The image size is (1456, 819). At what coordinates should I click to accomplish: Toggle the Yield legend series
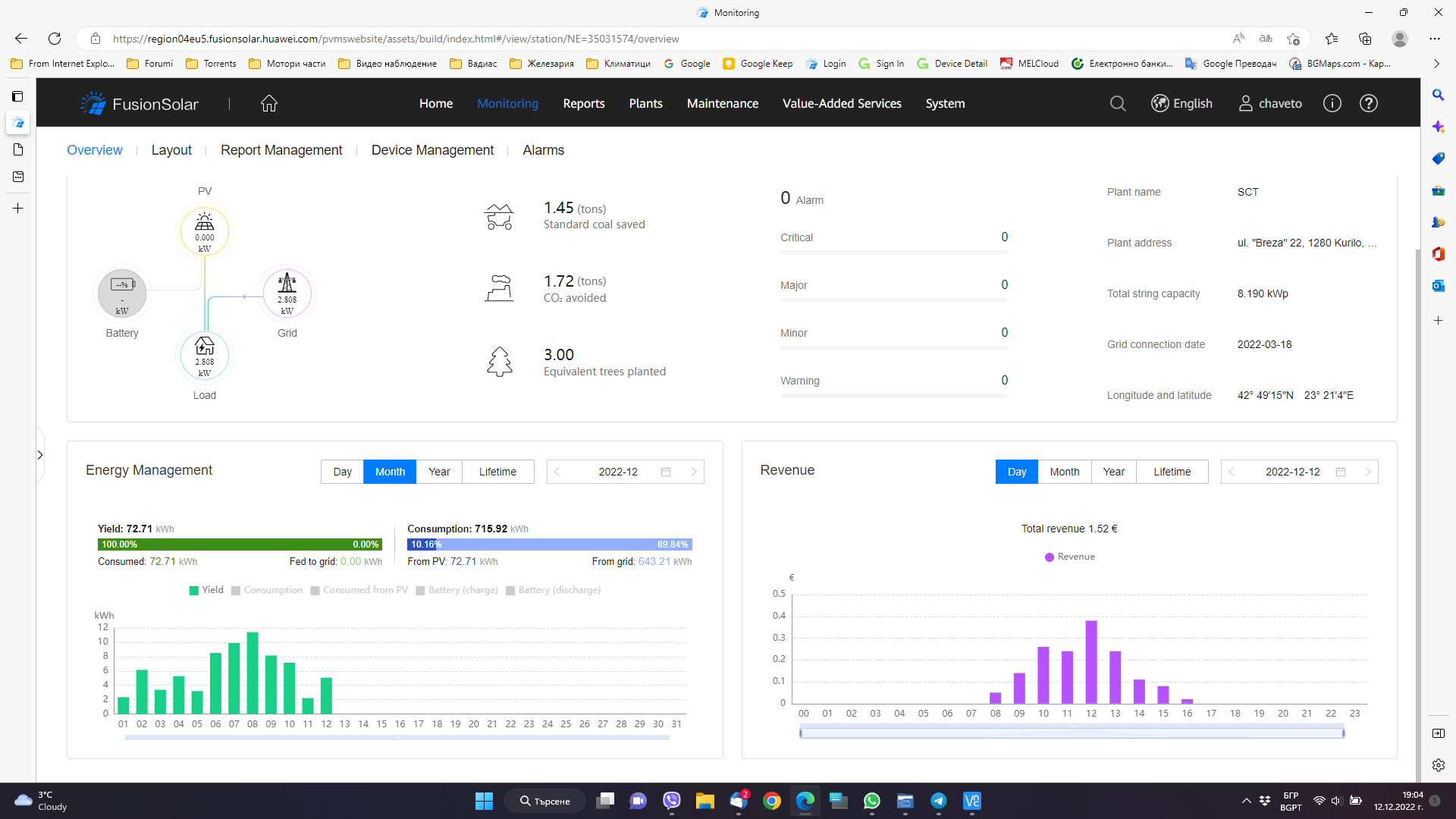point(206,590)
